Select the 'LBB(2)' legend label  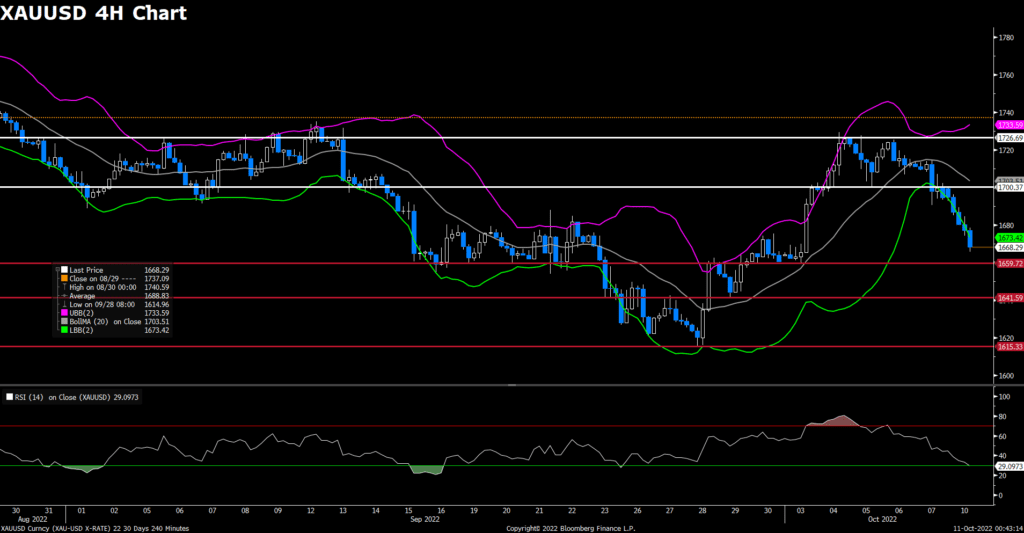point(81,330)
